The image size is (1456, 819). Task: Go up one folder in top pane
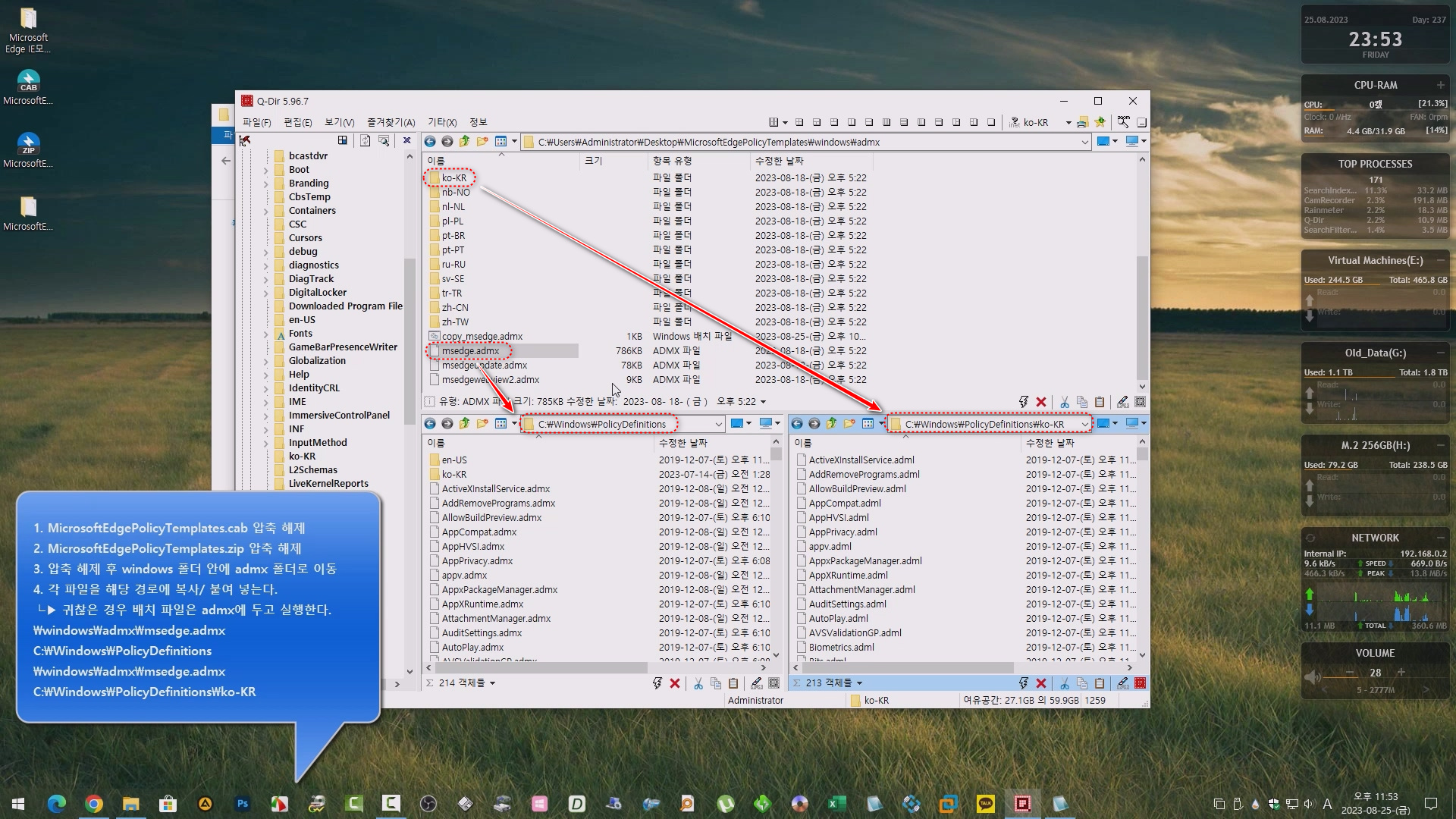click(464, 142)
